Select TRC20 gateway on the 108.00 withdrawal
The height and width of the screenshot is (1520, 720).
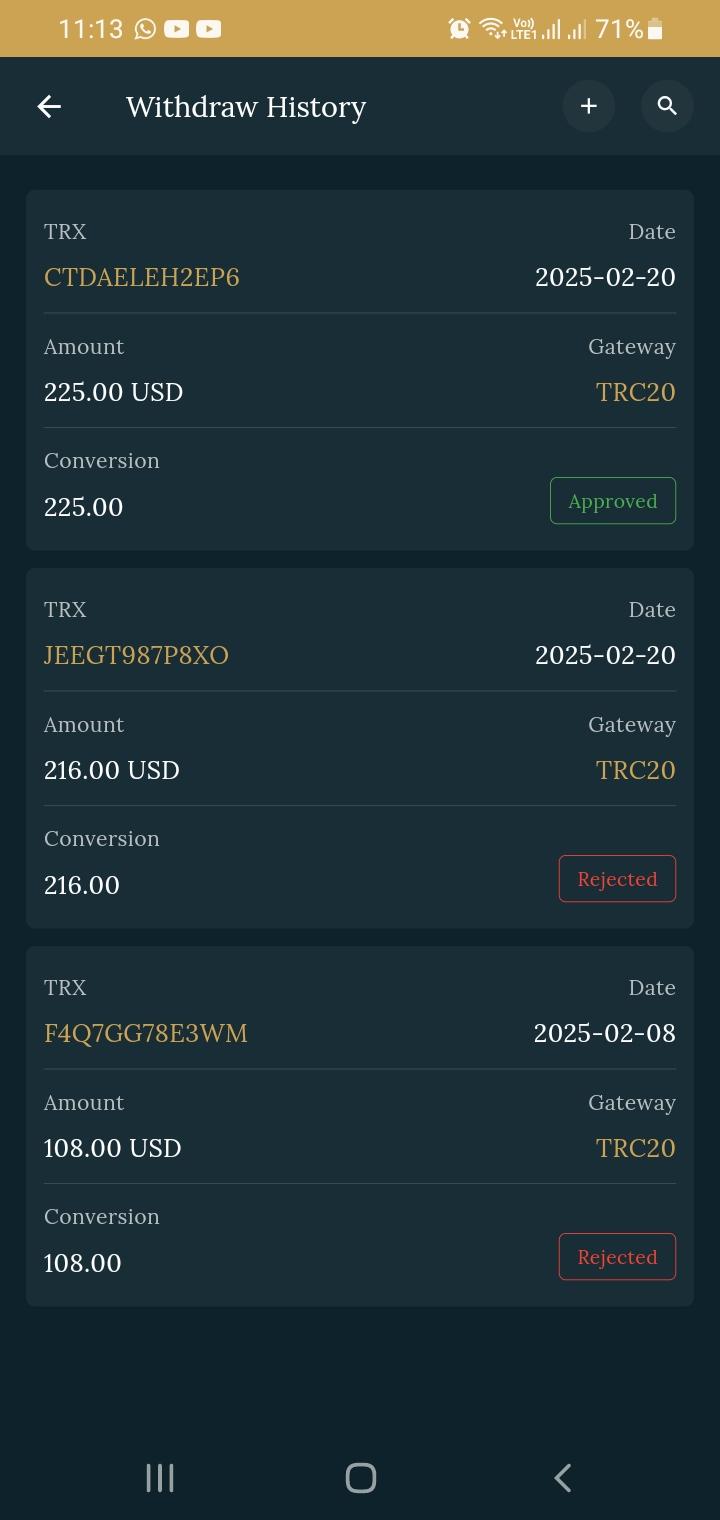click(x=635, y=1148)
